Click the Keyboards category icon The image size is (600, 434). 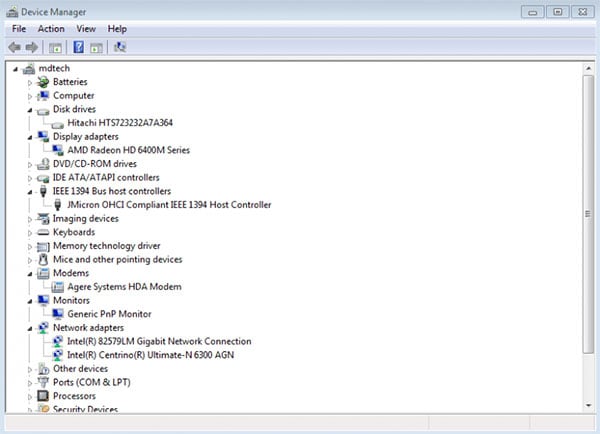click(43, 232)
